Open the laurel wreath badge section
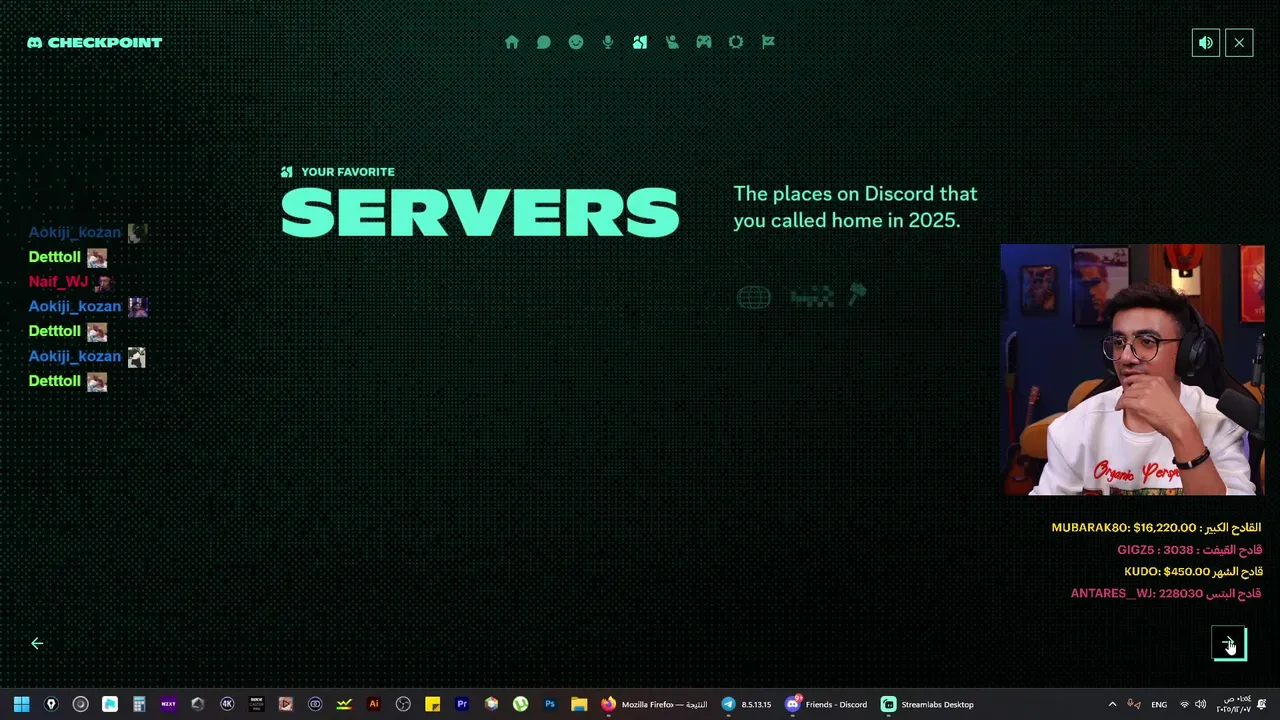 coord(736,42)
